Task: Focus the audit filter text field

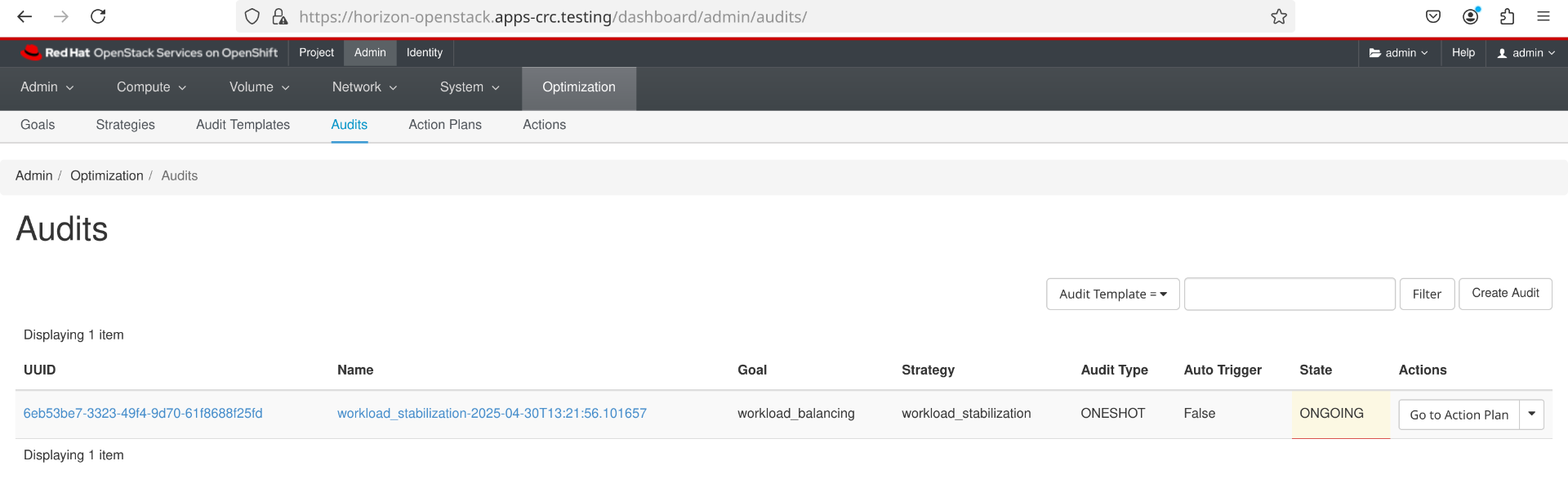Action: (x=1290, y=294)
